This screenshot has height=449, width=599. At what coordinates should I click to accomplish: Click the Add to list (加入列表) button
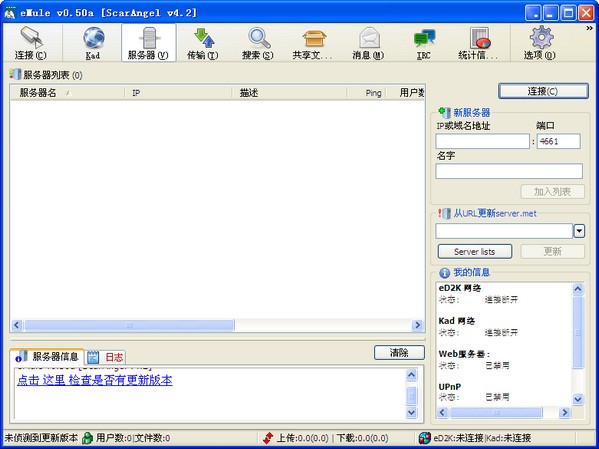(552, 192)
